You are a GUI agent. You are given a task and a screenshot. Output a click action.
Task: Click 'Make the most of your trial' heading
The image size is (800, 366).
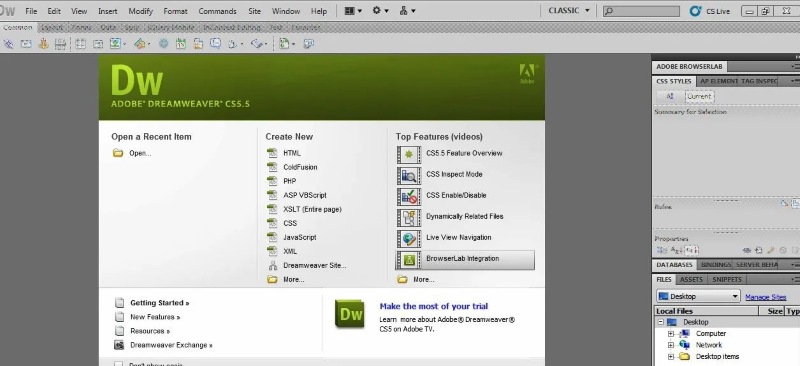tap(434, 306)
